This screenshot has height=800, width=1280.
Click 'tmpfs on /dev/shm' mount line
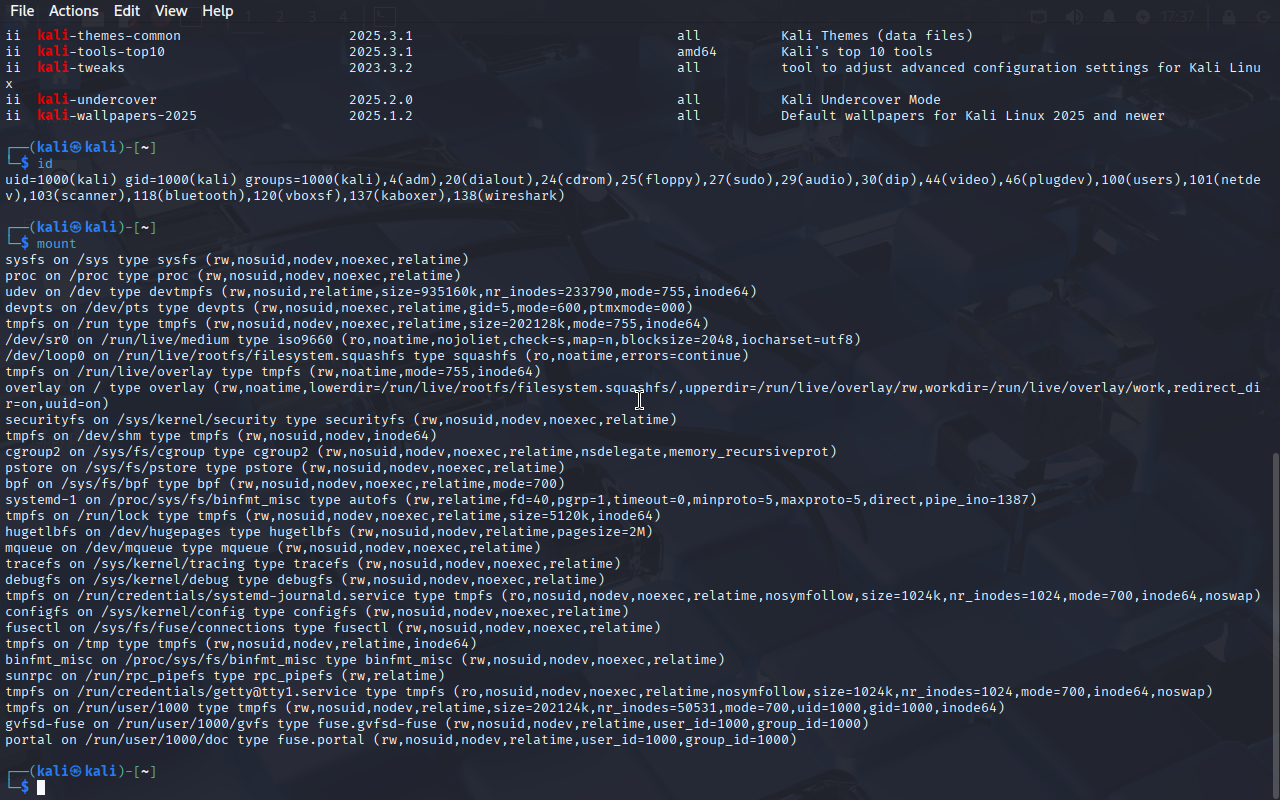[221, 436]
